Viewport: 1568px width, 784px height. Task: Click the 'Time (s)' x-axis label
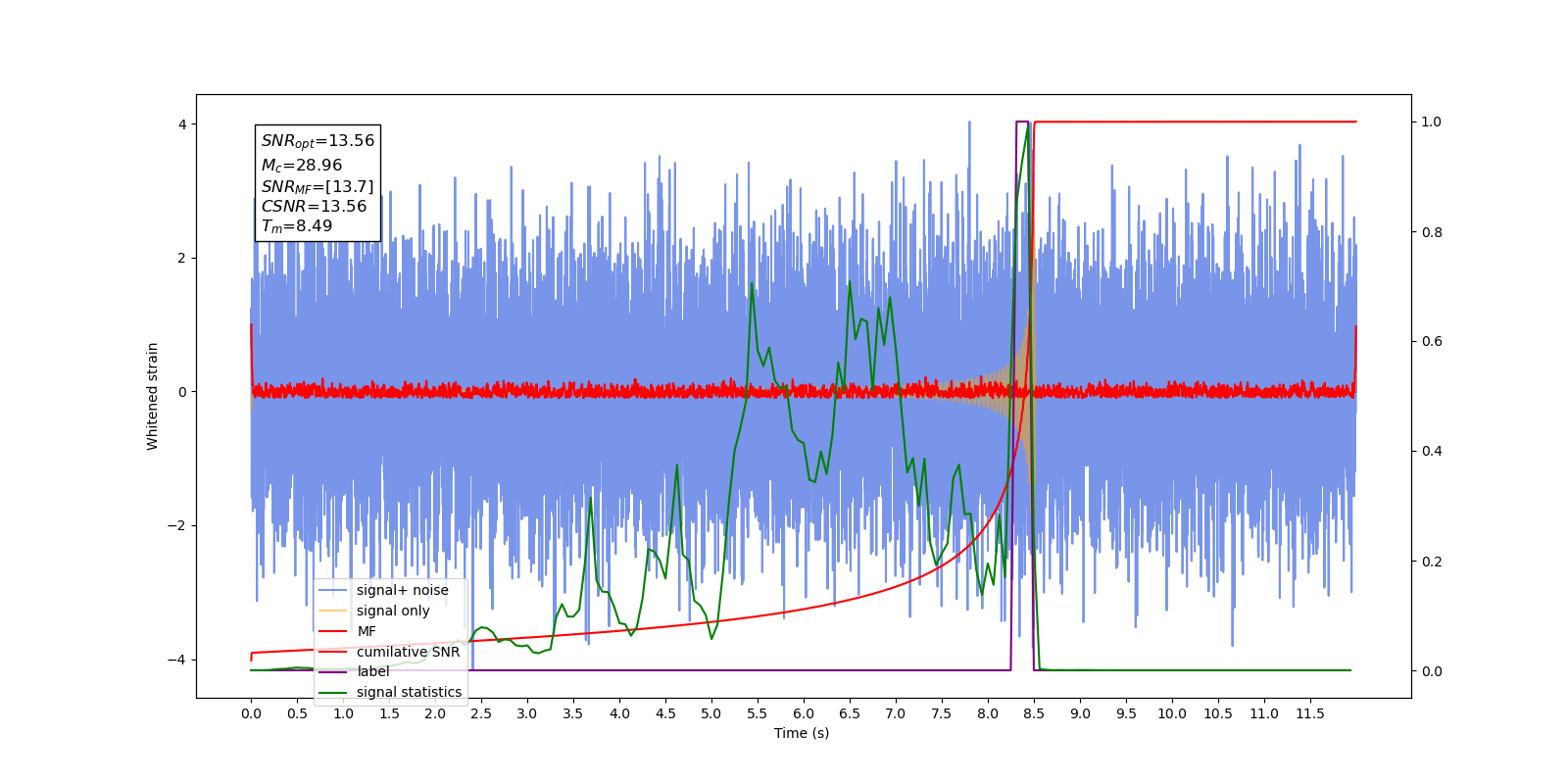(x=802, y=733)
